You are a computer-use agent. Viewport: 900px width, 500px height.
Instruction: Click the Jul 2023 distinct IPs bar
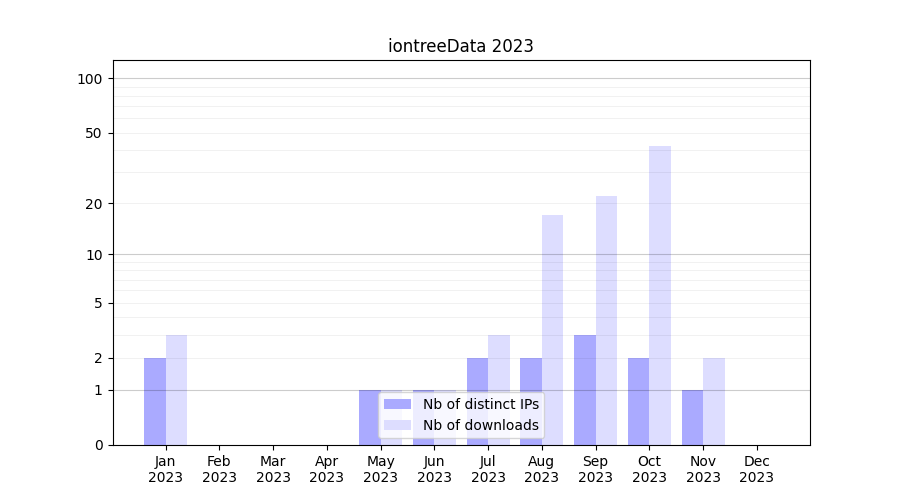tap(477, 401)
